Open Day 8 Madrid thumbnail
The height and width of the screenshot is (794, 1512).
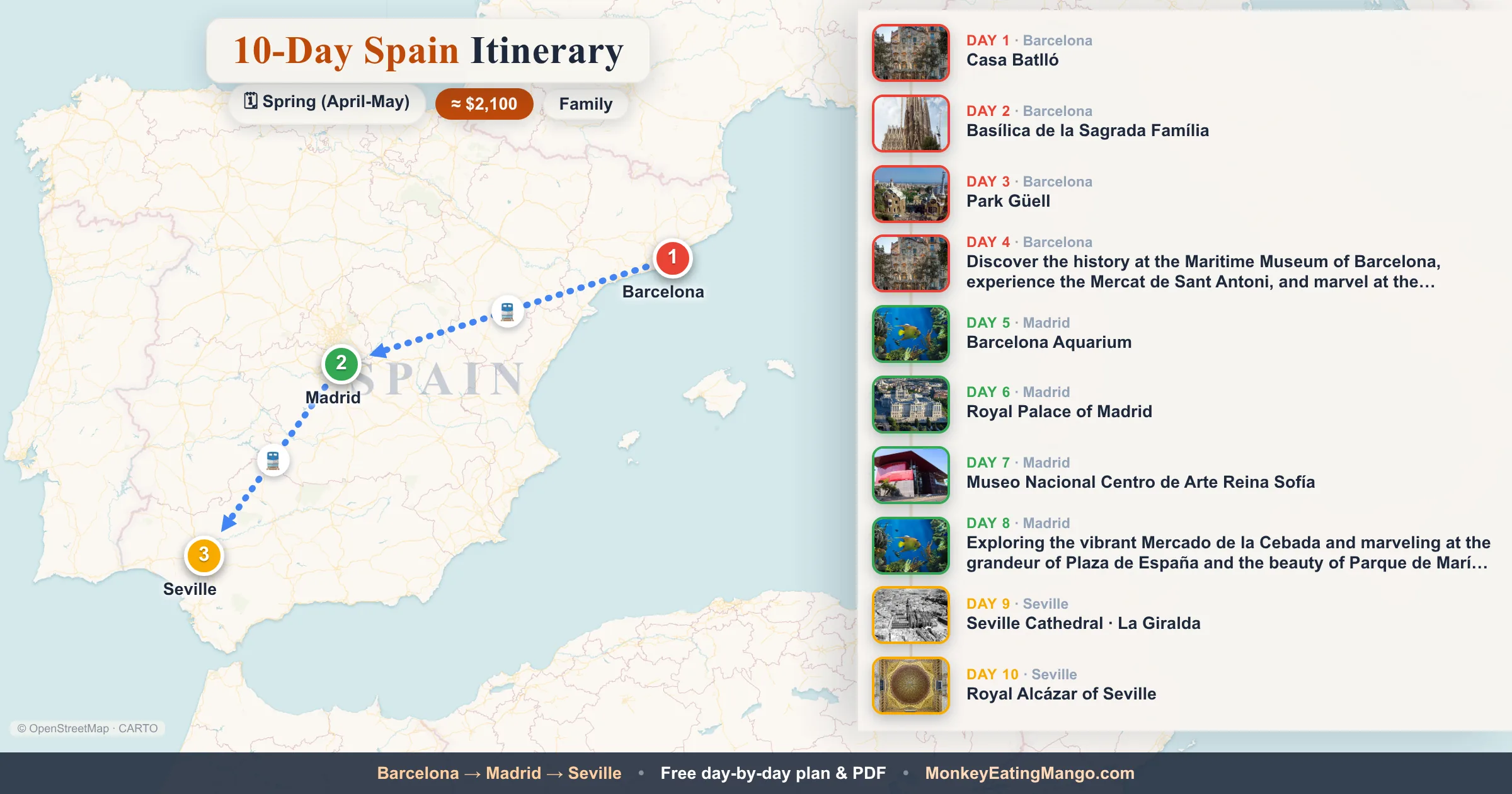pos(910,545)
